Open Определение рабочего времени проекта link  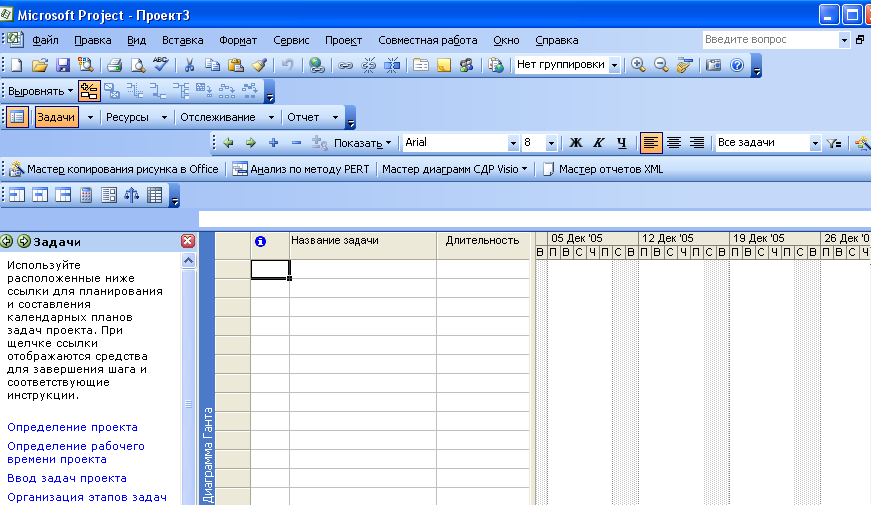click(x=76, y=453)
